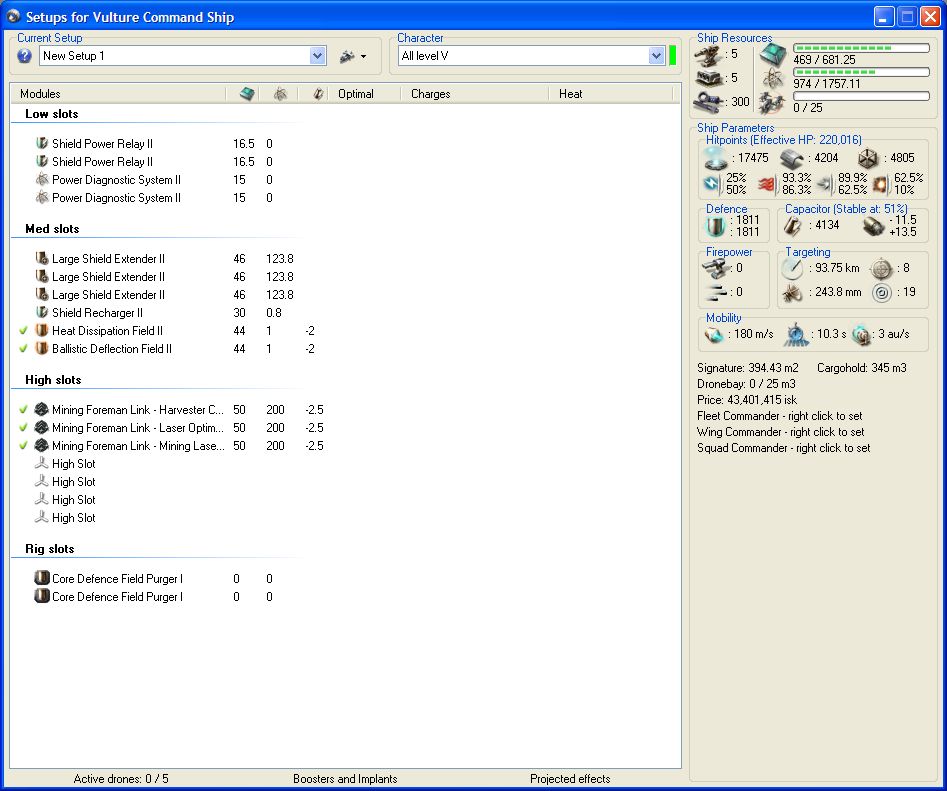The width and height of the screenshot is (947, 791).
Task: Click the Charges column header
Action: (x=431, y=94)
